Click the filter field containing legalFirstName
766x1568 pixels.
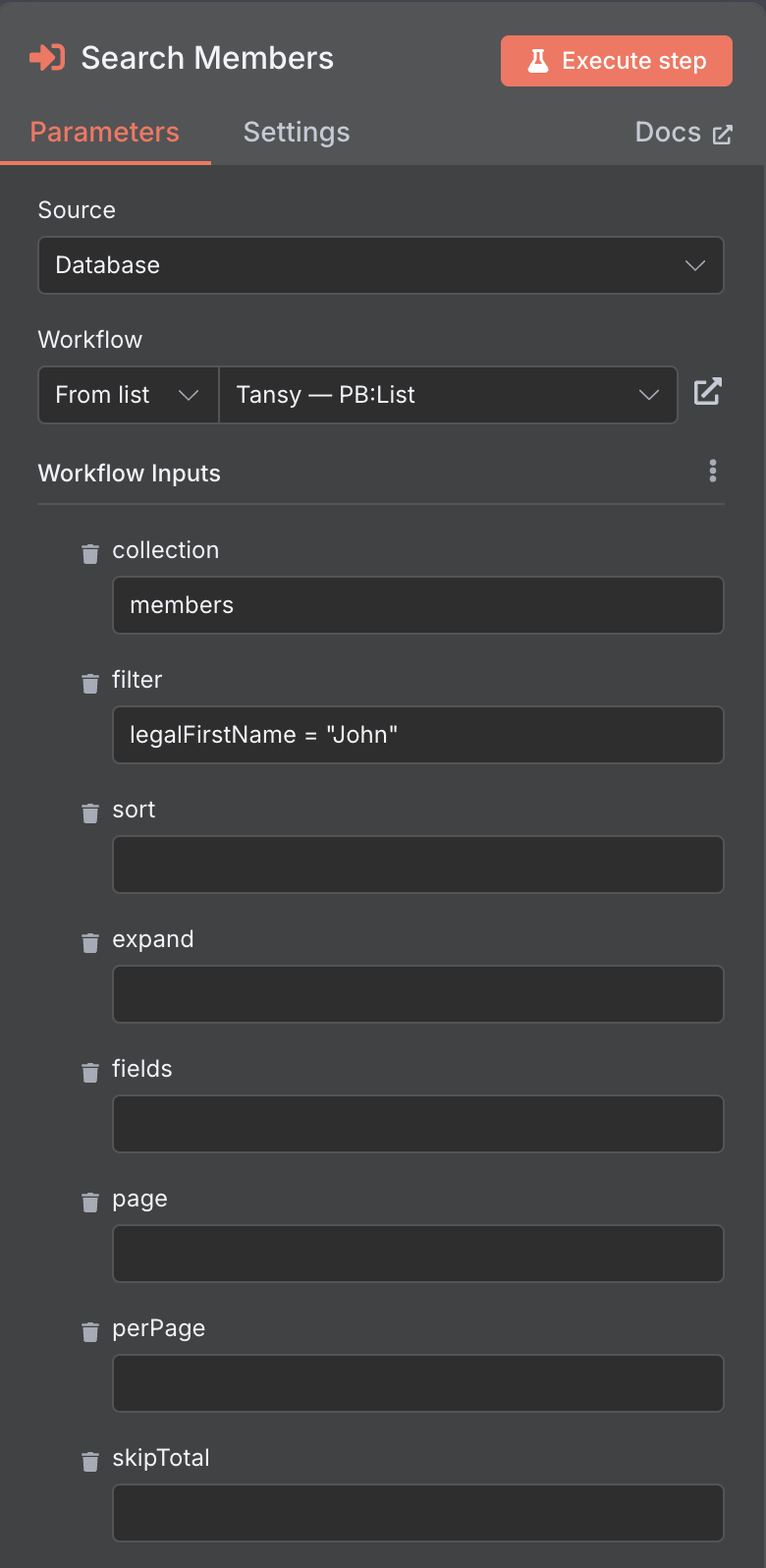[418, 735]
